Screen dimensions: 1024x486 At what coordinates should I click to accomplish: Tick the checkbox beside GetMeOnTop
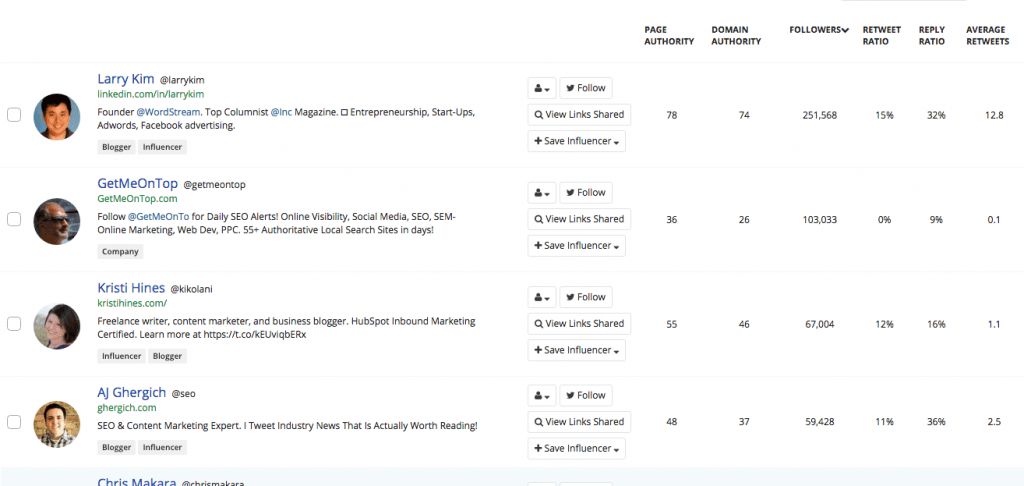(x=14, y=219)
